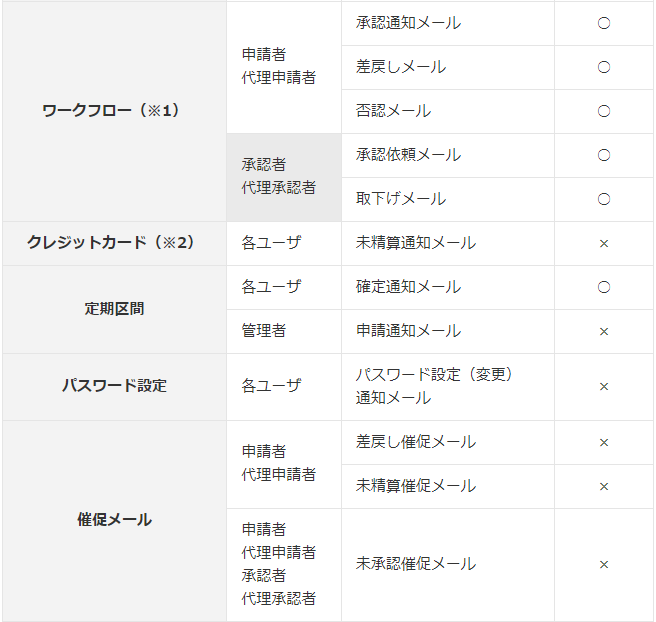656x622 pixels.
Task: Click the cross mark for パスワード設定 notification
Action: [604, 386]
